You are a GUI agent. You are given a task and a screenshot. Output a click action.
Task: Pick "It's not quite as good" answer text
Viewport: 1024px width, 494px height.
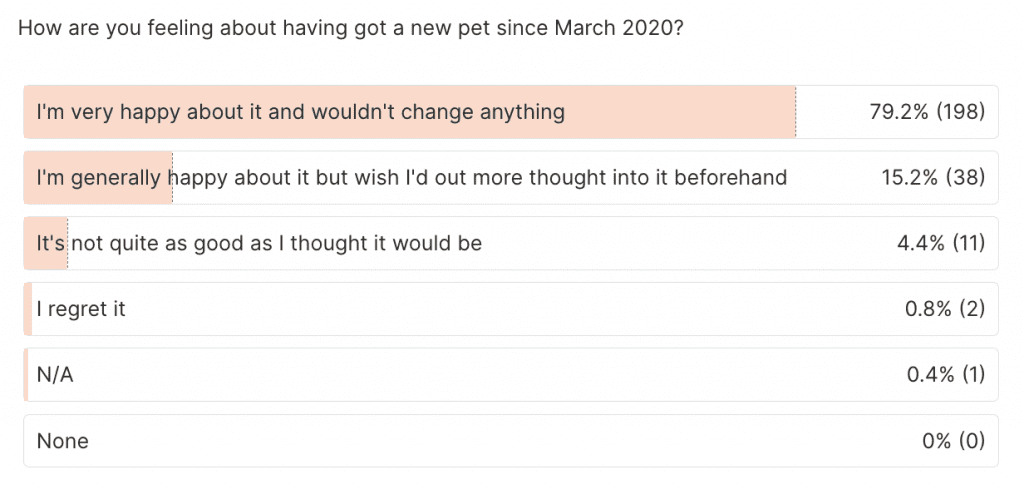[x=259, y=243]
